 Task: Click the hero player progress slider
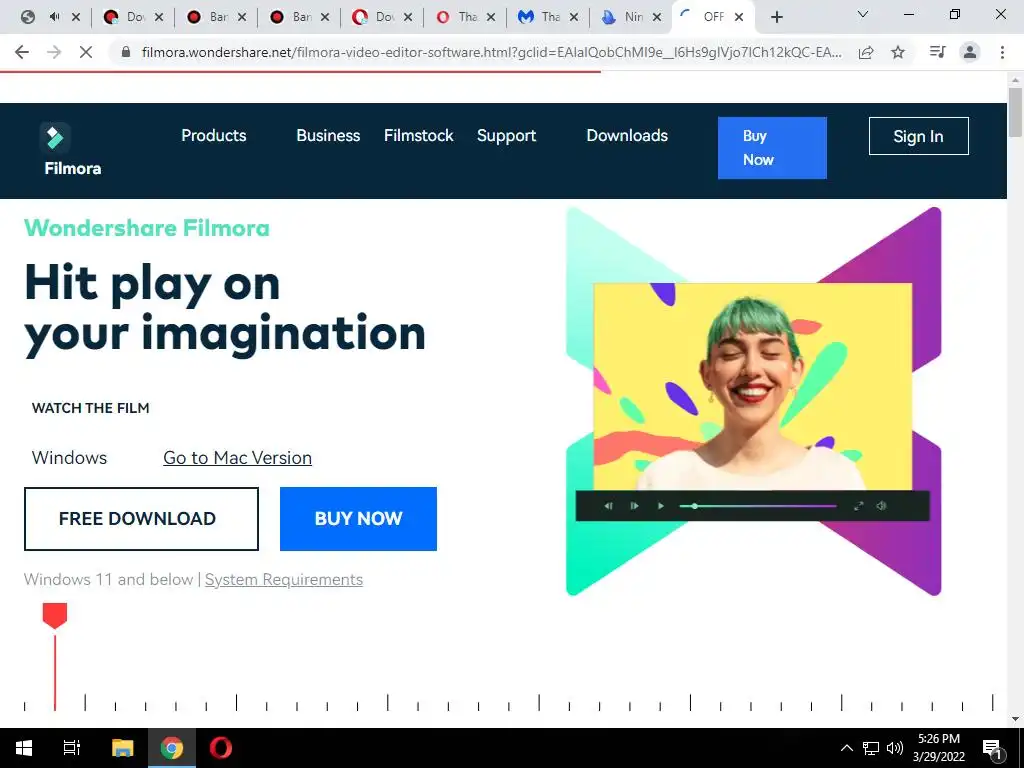point(758,506)
